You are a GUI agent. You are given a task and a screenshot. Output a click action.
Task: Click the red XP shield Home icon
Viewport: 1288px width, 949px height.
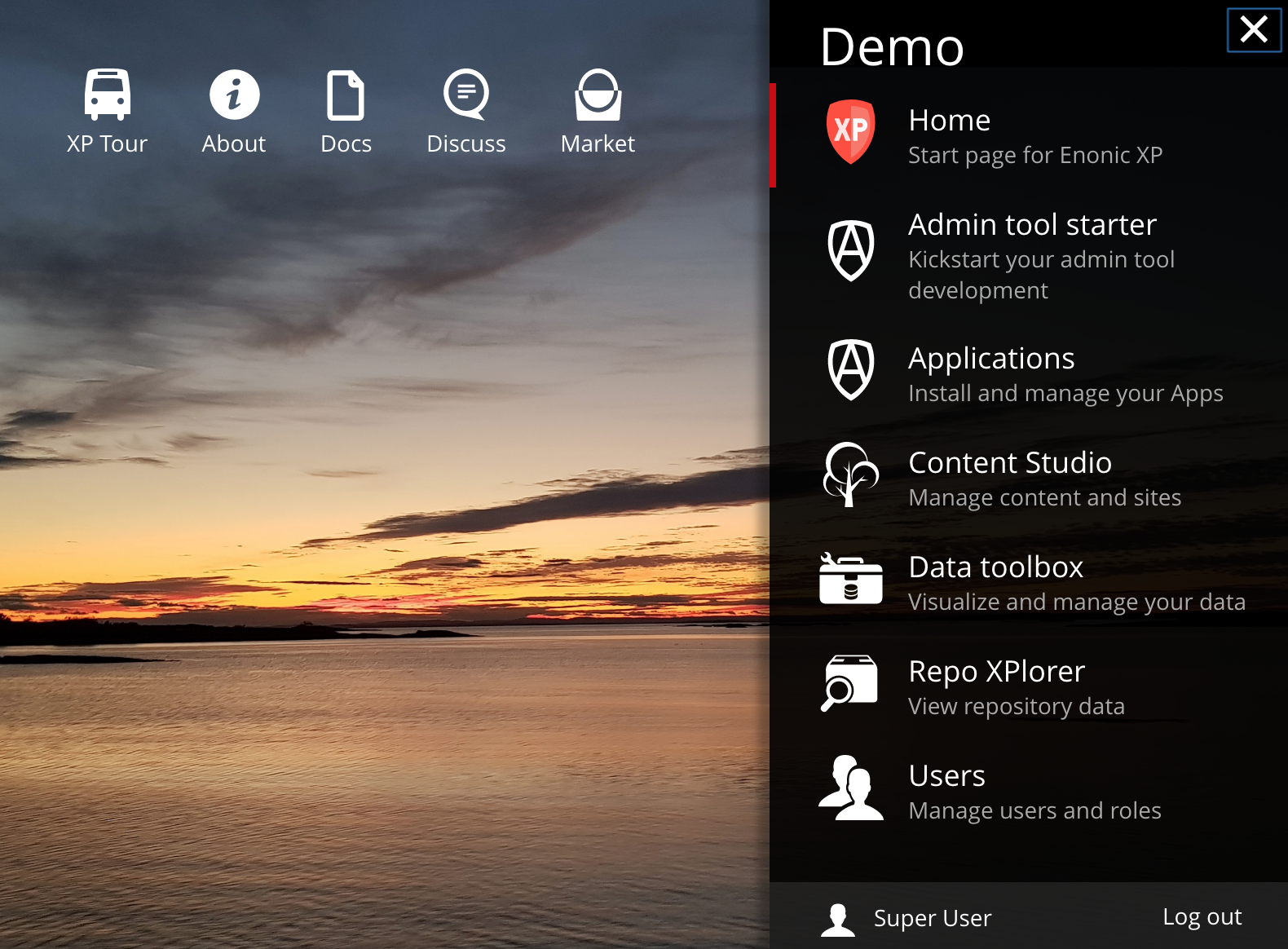851,132
